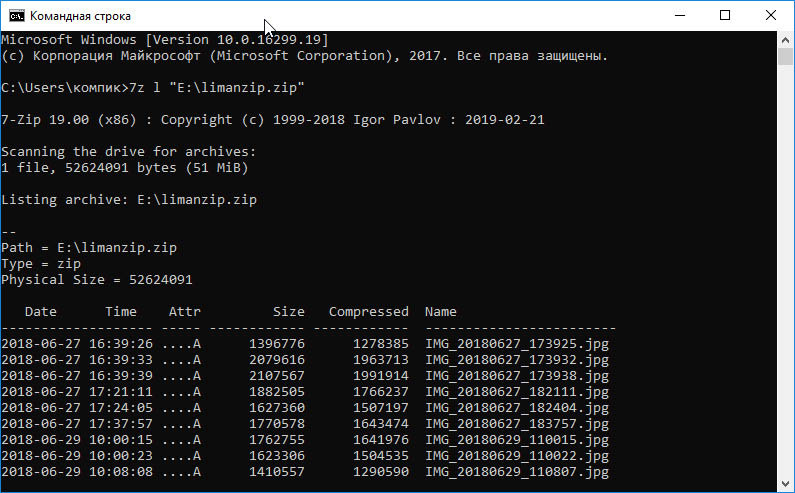This screenshot has width=795, height=493.
Task: Click the file name IMG_20180627_173925.jpg
Action: pyautogui.click(x=517, y=344)
